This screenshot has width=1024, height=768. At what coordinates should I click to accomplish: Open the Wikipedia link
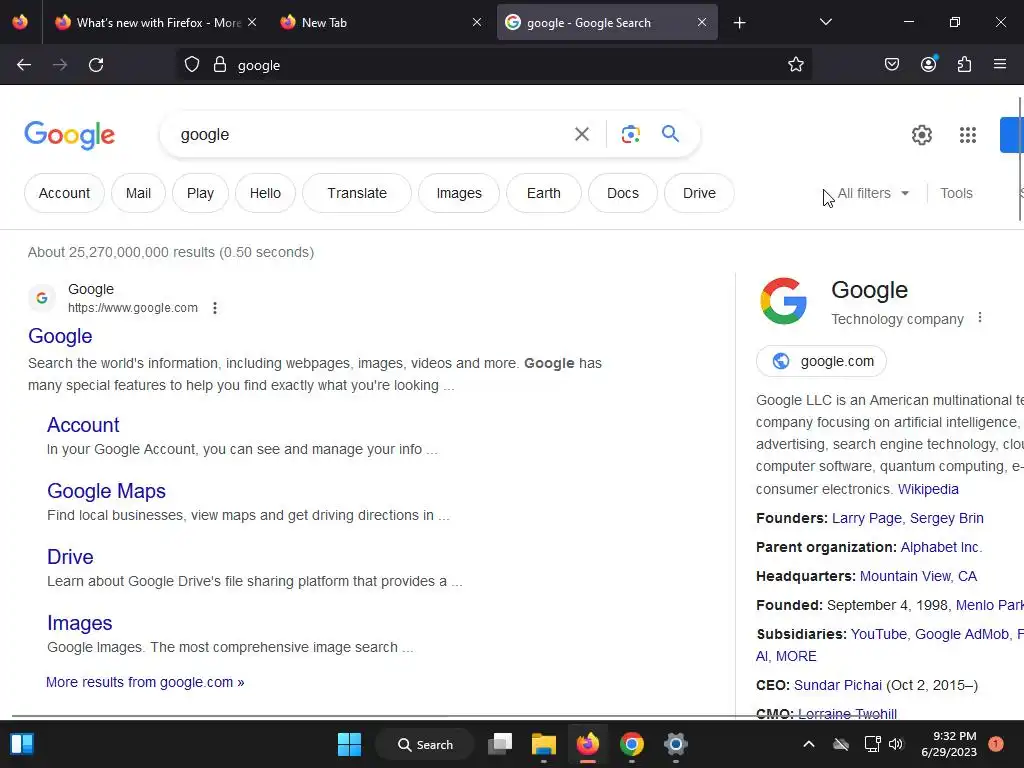tap(928, 489)
